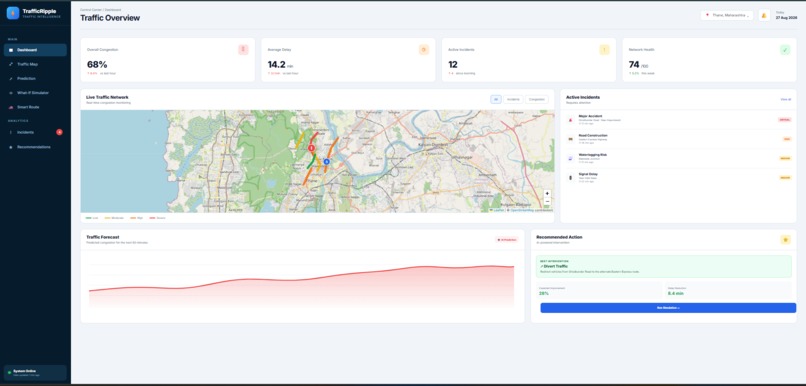Screen dimensions: 806x386
Task: Select the All map filter
Action: pyautogui.click(x=496, y=99)
